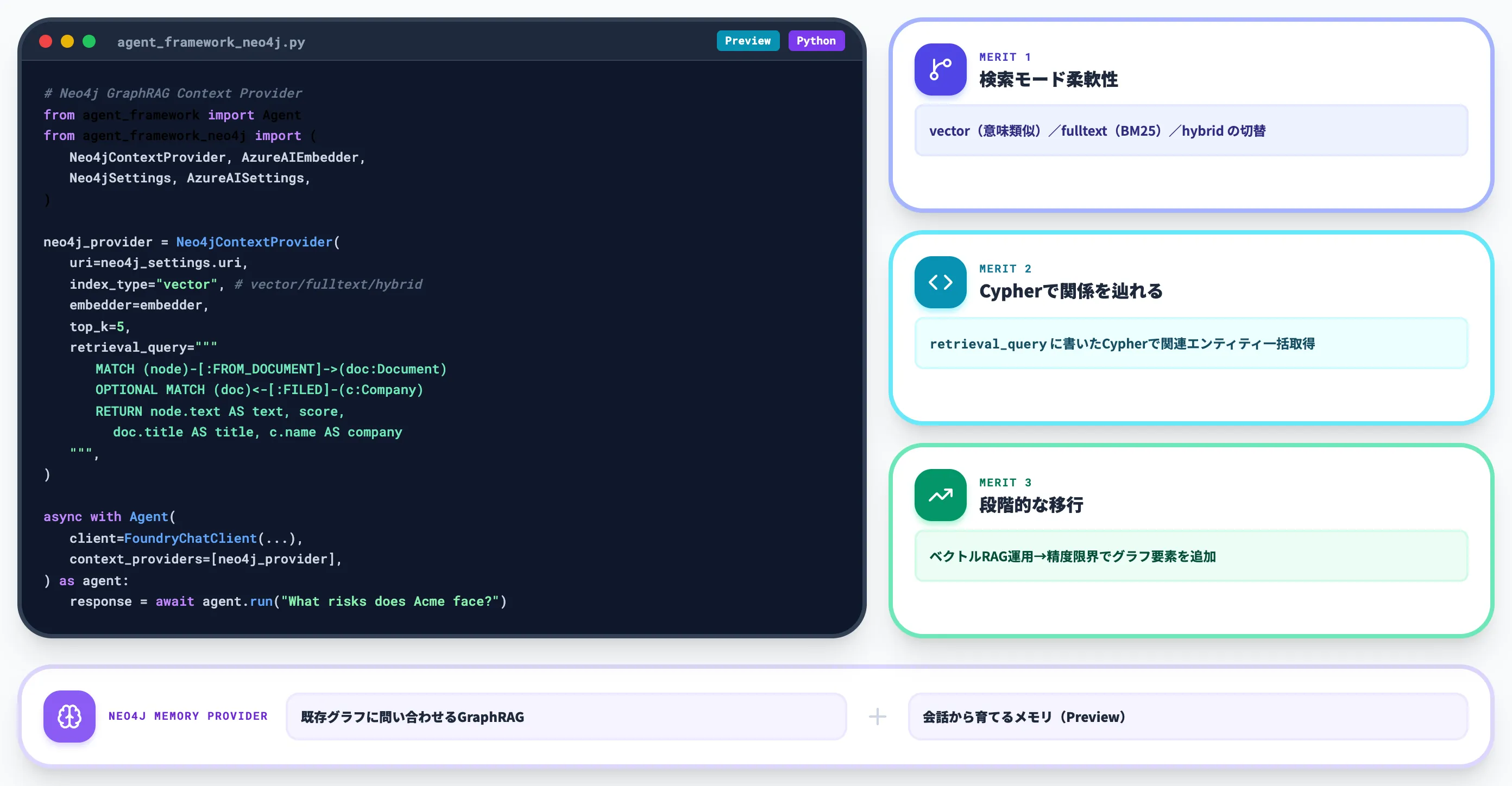Click the "What risks does Acme face?" string

tap(390, 601)
